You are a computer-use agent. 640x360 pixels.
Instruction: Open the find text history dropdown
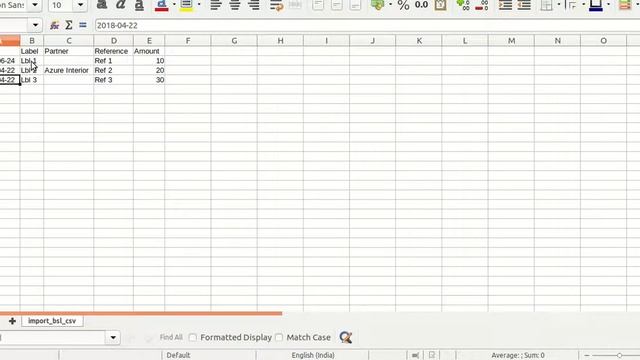113,338
